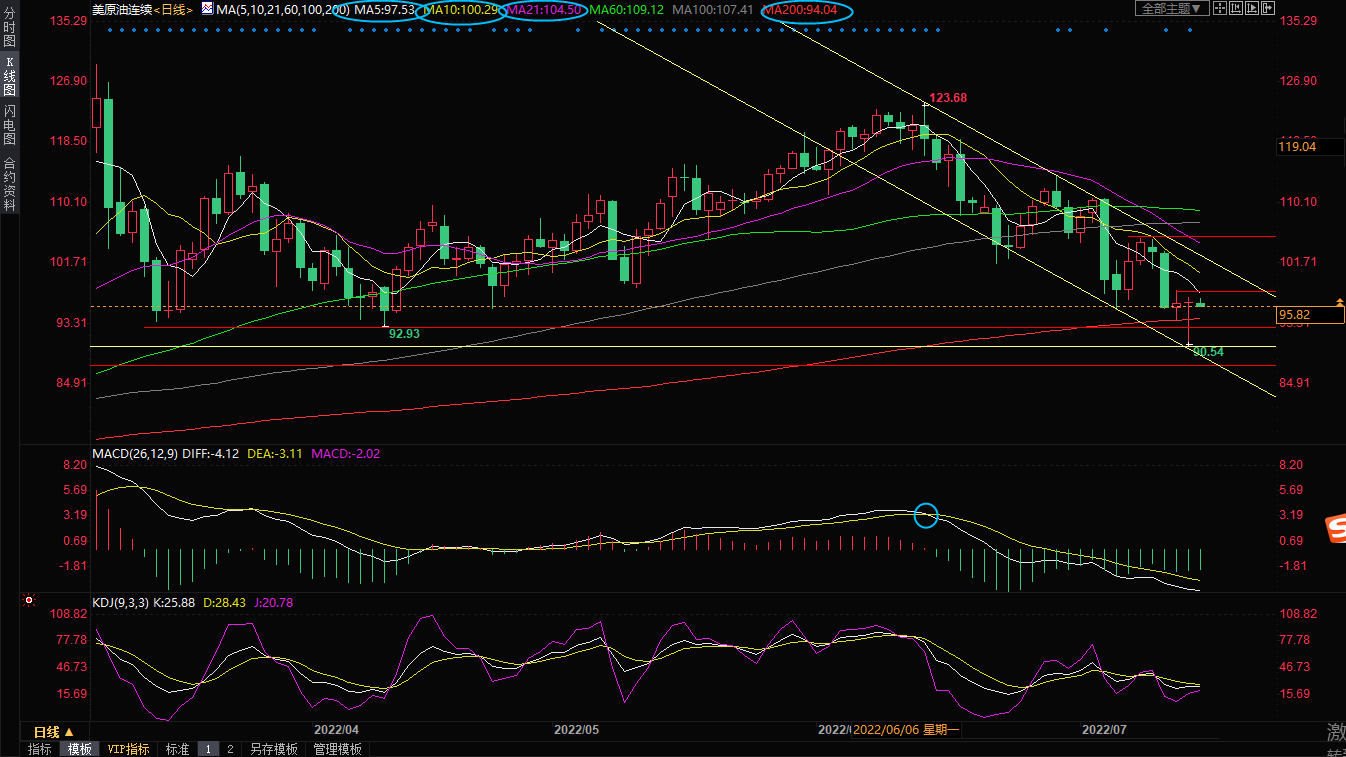This screenshot has height=757, width=1346.
Task: Open VIP指标 tab
Action: pyautogui.click(x=128, y=749)
